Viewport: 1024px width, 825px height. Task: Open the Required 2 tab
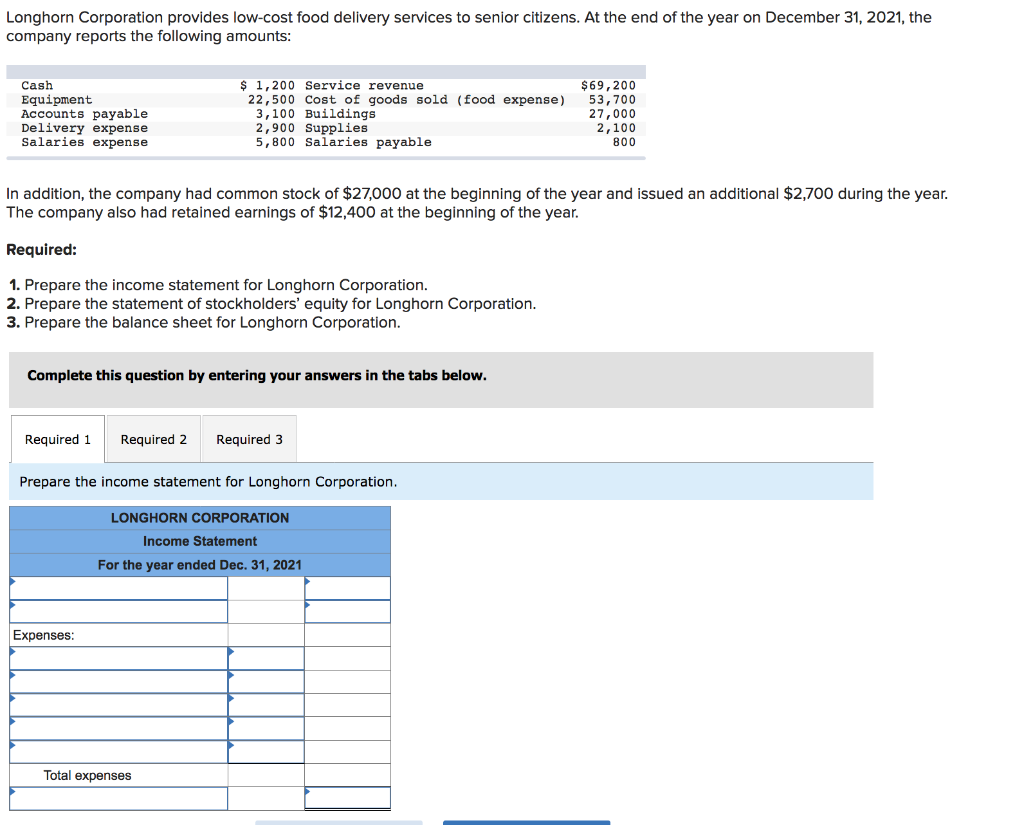click(153, 439)
